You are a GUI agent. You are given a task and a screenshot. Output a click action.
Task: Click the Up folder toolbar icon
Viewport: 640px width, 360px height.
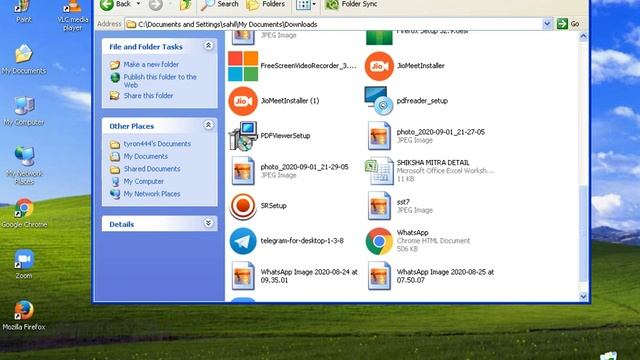pos(186,4)
